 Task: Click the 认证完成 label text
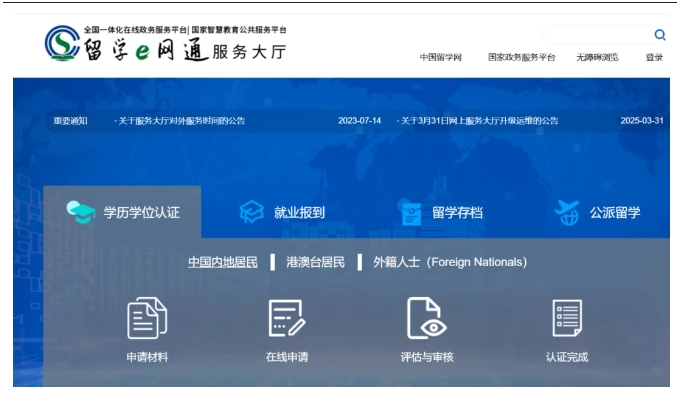point(567,357)
